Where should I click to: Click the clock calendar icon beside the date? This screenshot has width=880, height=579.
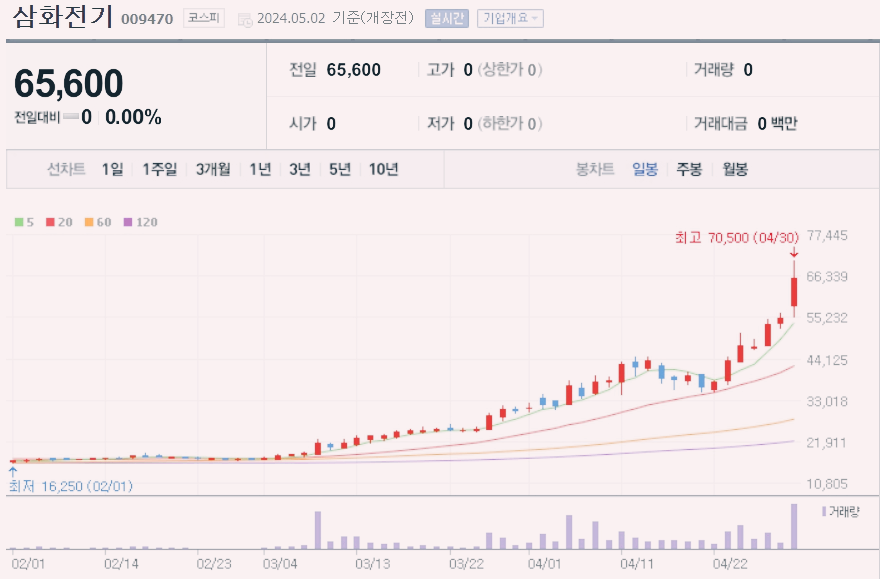coord(245,20)
